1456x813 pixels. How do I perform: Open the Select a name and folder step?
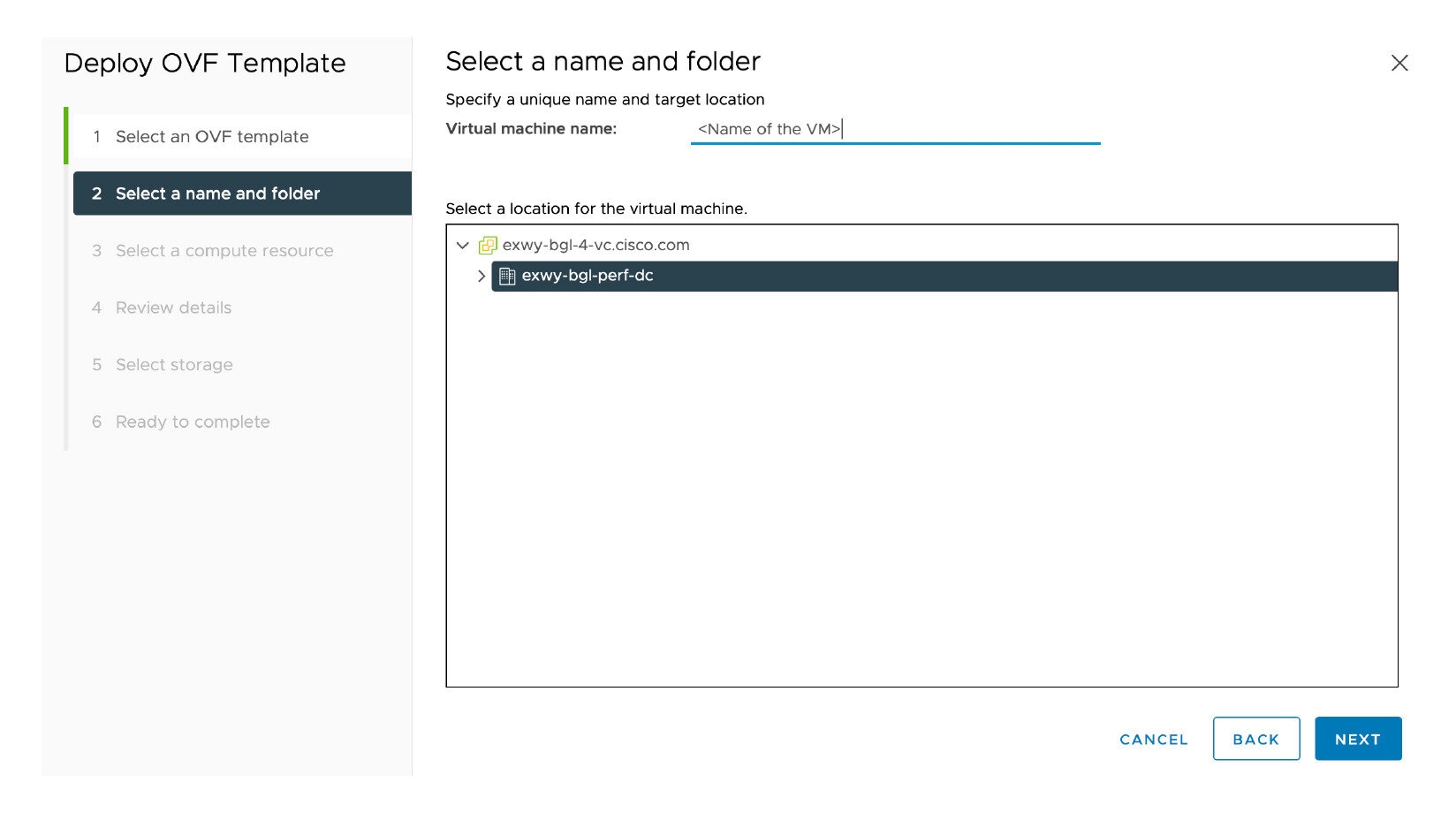coord(217,194)
